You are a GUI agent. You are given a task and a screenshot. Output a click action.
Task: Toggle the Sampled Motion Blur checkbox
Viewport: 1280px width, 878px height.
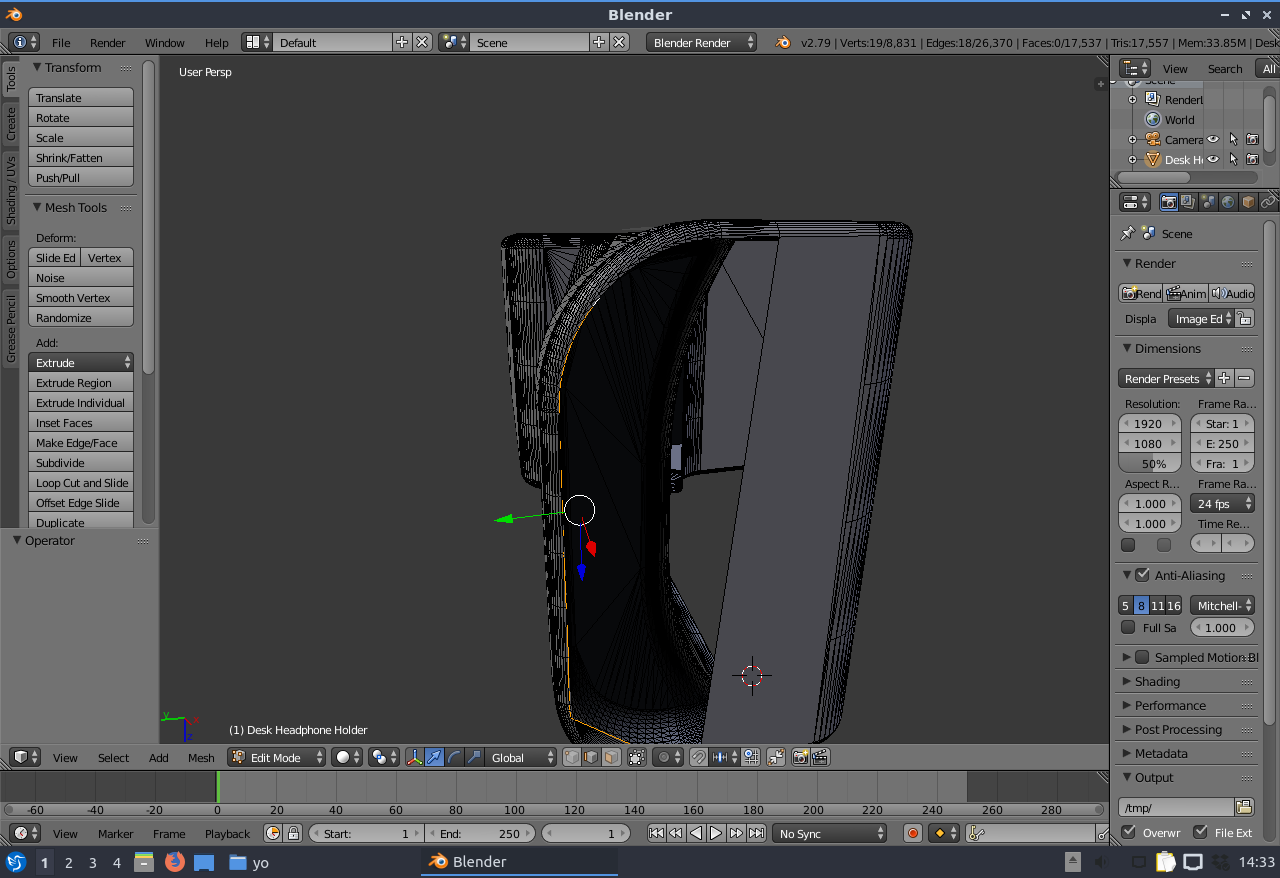tap(1142, 657)
